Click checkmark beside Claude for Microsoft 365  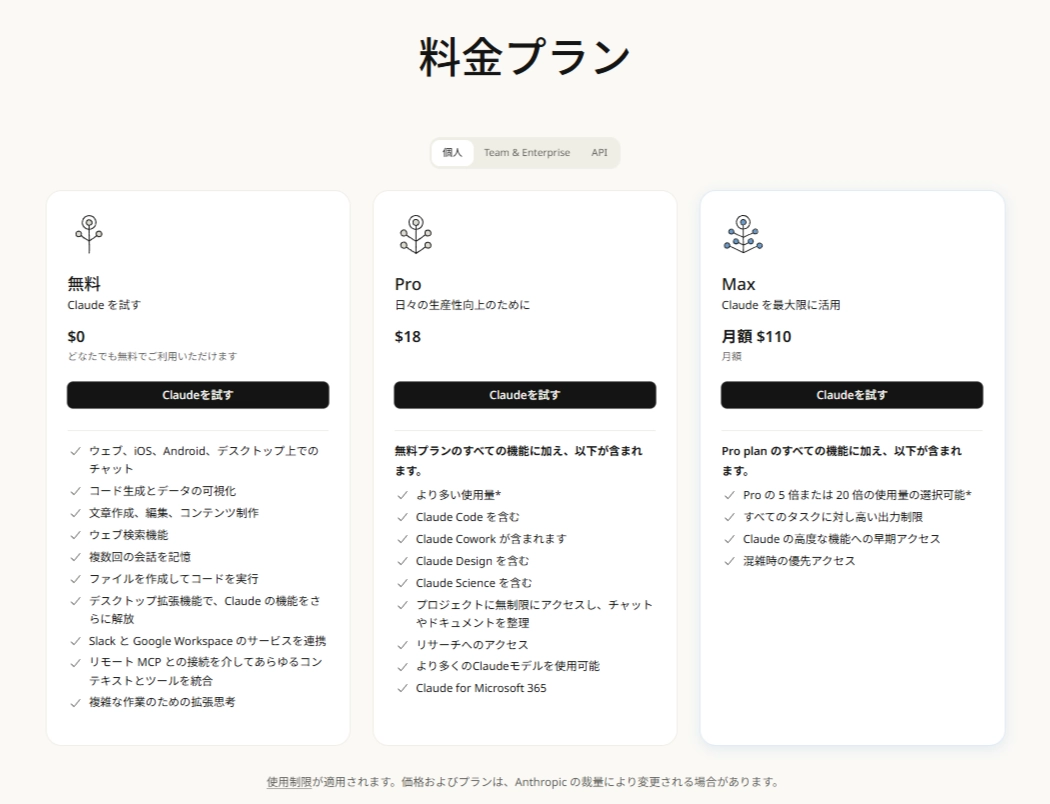[x=402, y=688]
